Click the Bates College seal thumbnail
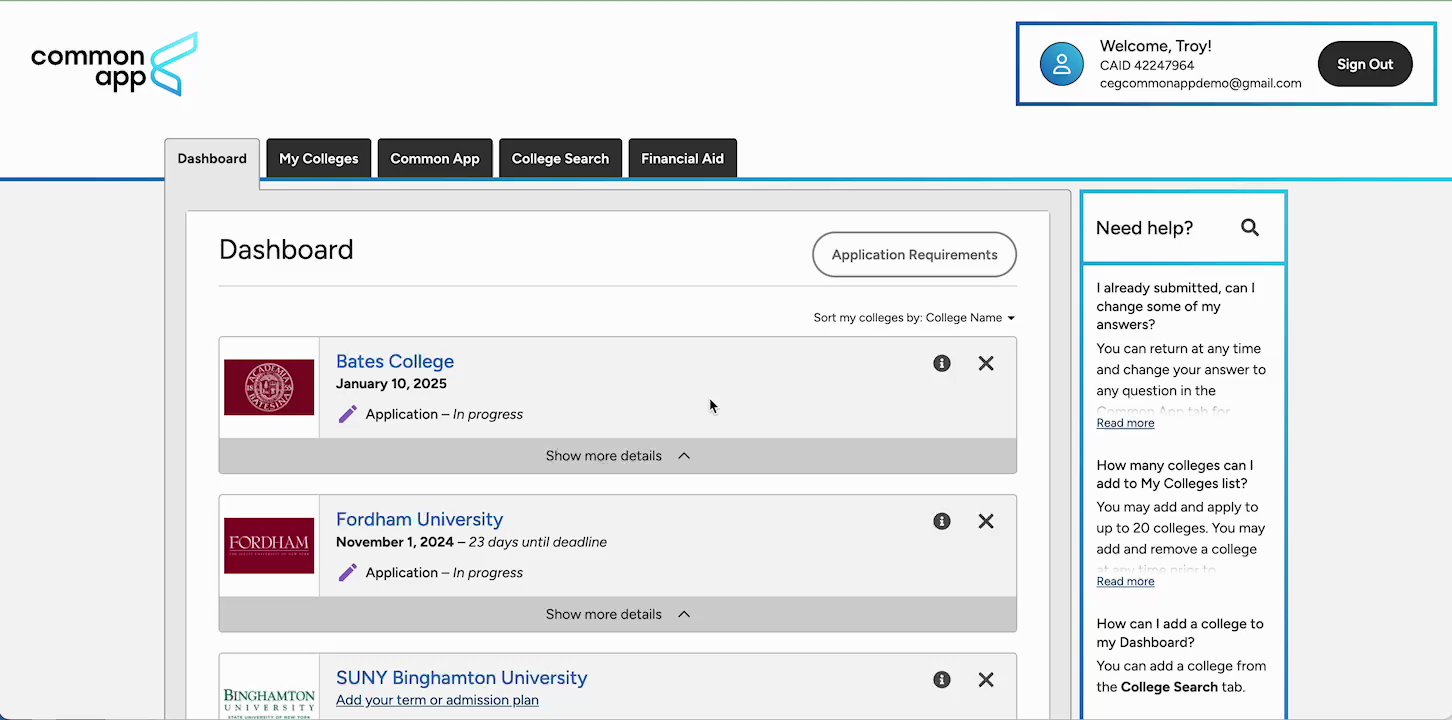The image size is (1452, 720). coord(269,387)
